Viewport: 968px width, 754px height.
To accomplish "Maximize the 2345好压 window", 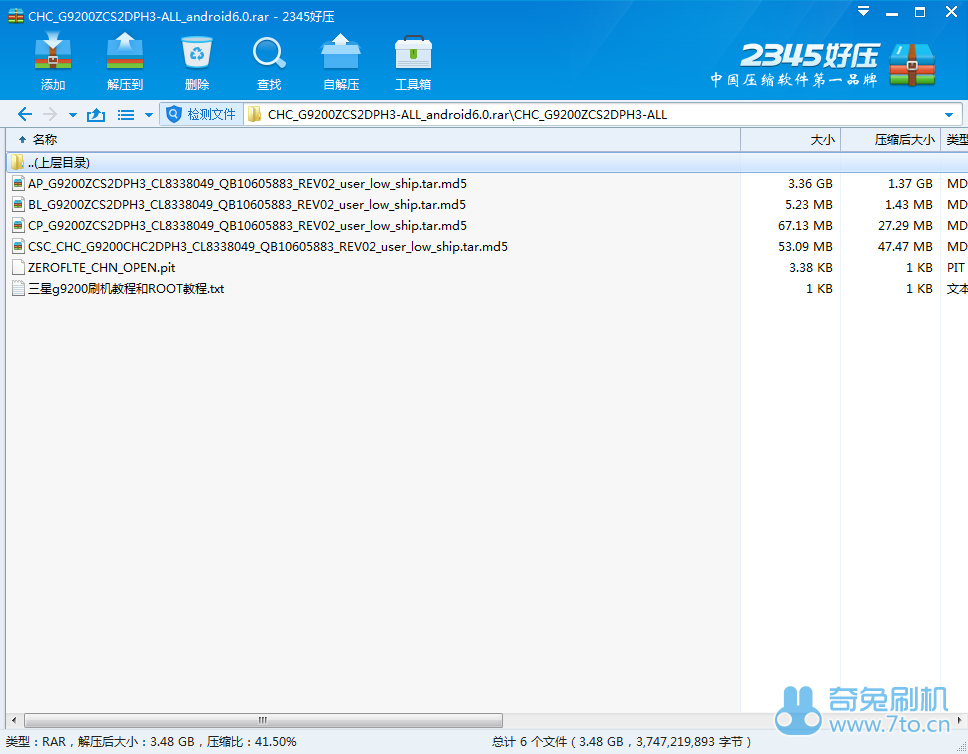I will [x=920, y=12].
